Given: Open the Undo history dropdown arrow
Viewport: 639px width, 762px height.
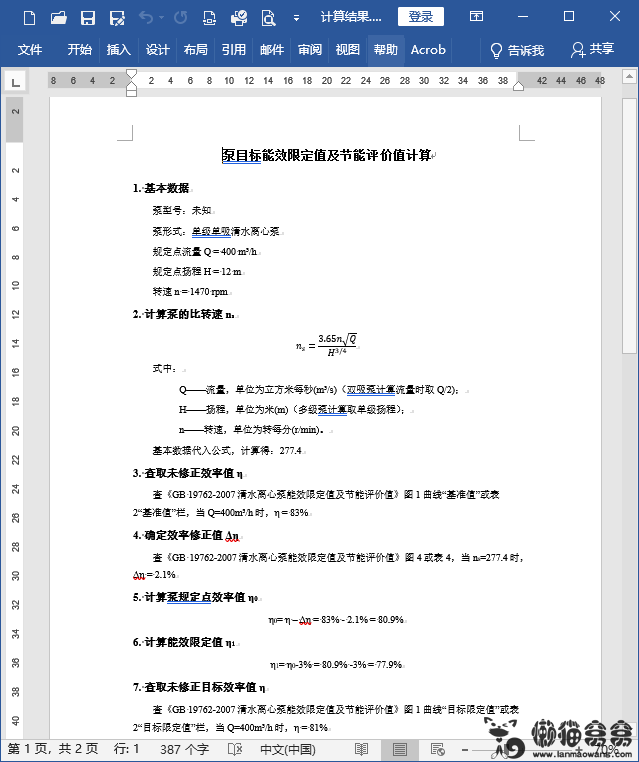Looking at the screenshot, I should coord(161,18).
